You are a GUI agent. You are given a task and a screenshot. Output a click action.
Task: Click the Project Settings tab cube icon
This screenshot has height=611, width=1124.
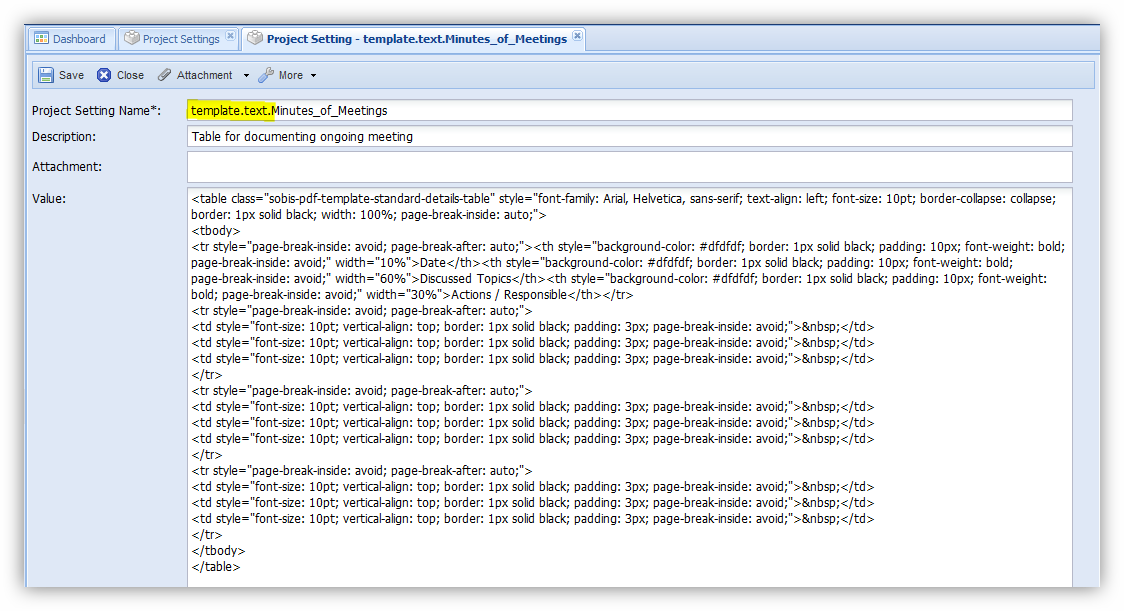[131, 39]
